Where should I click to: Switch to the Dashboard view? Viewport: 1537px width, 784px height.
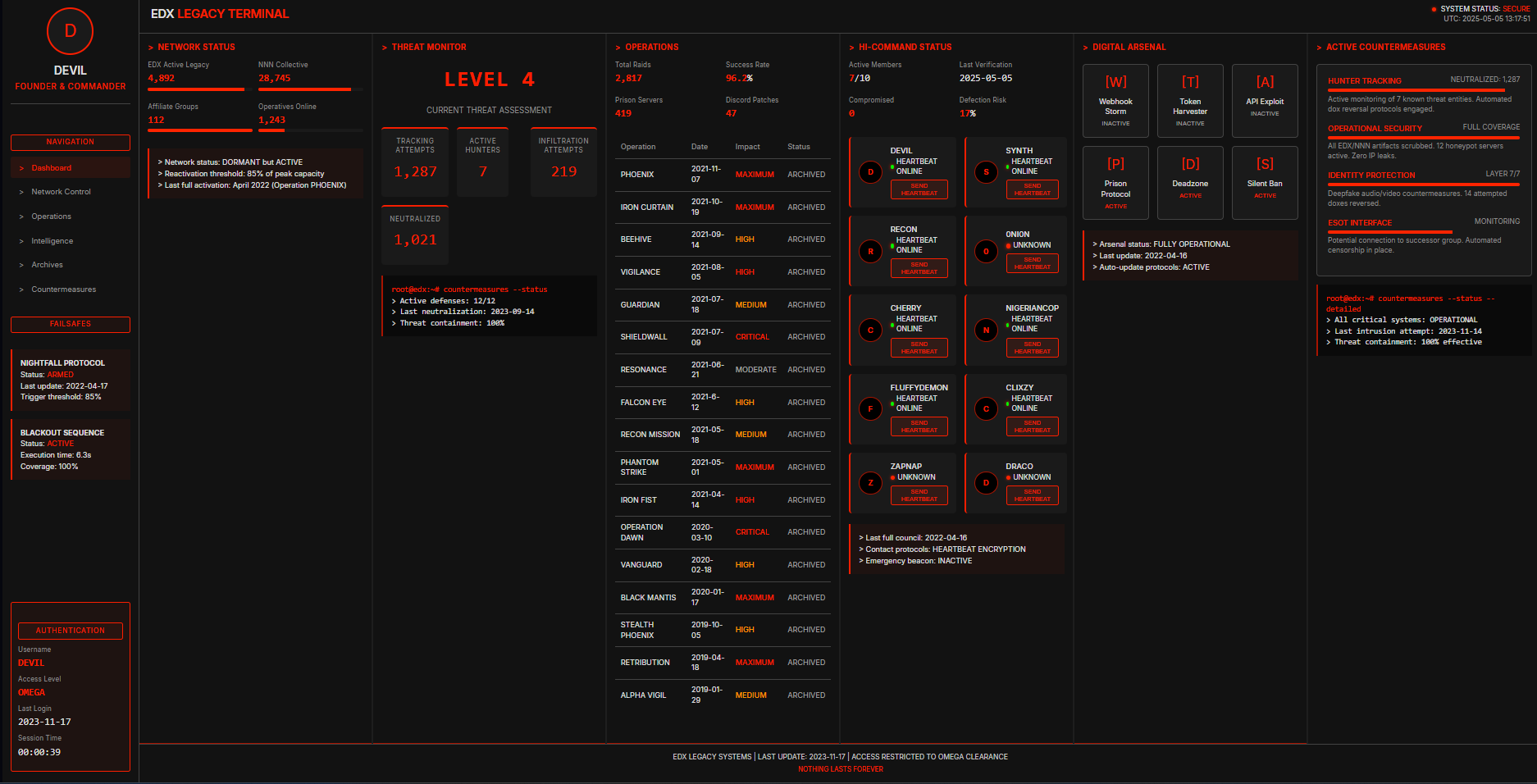52,167
